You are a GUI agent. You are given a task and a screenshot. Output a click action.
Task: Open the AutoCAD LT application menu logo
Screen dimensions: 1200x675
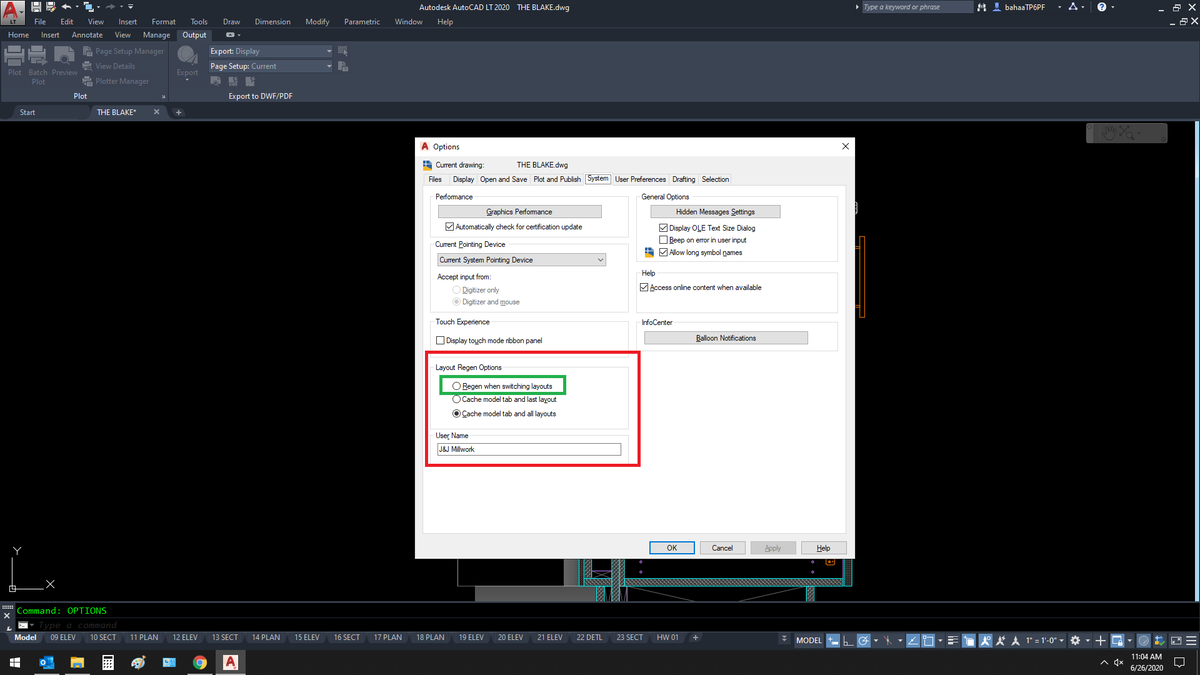12,11
